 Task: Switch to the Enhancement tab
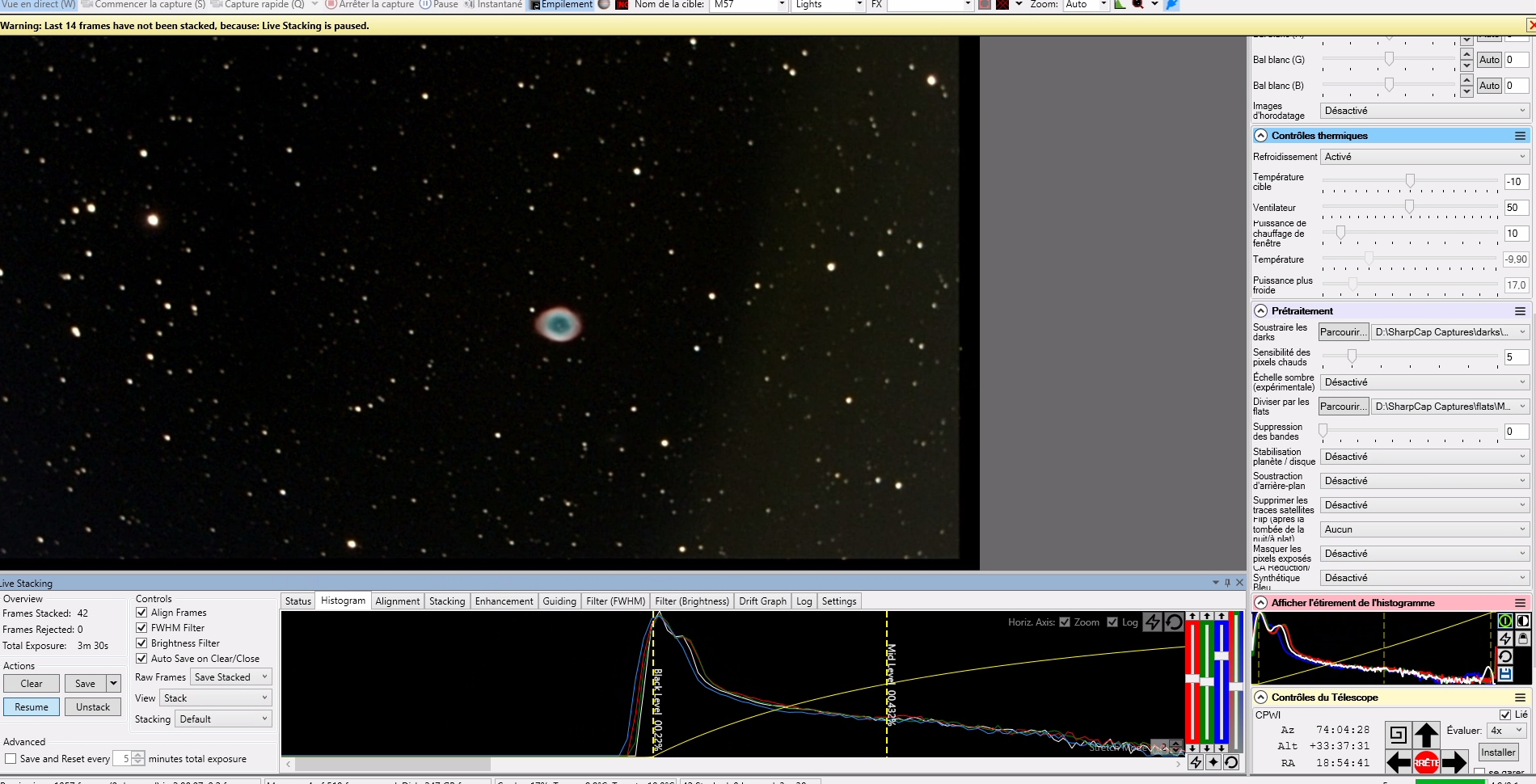[504, 601]
